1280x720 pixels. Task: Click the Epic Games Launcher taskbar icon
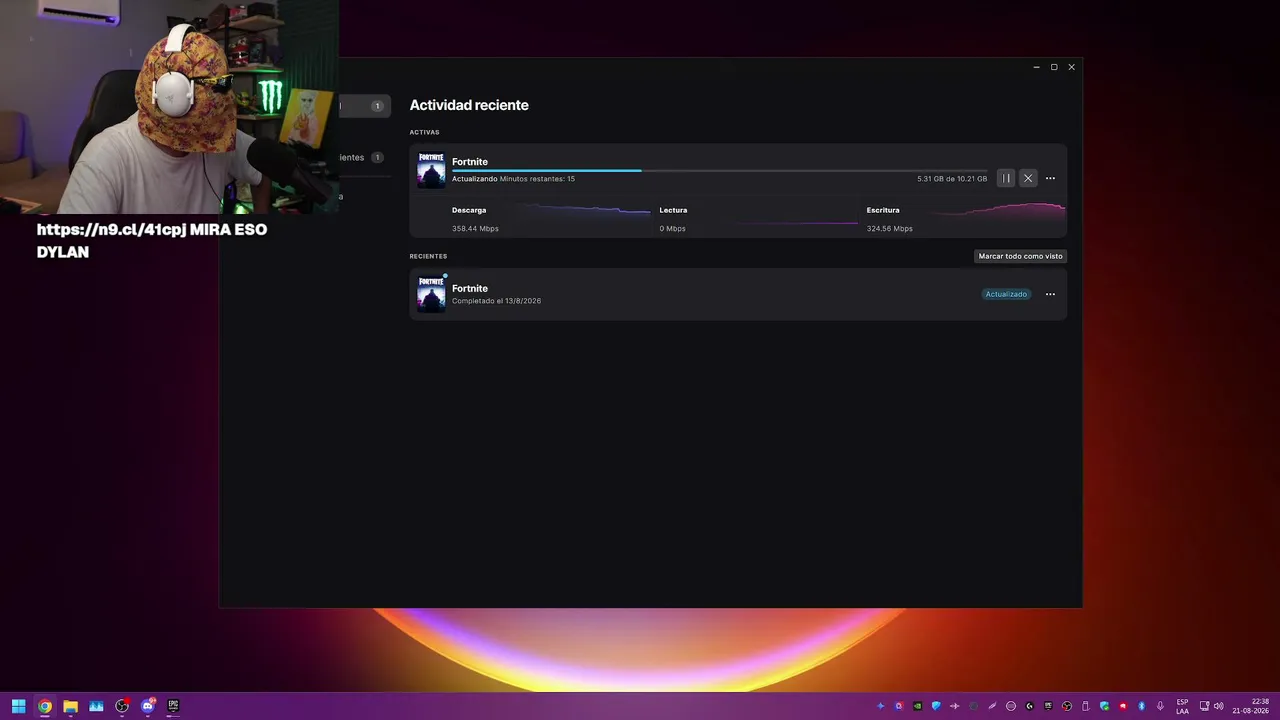click(x=173, y=706)
